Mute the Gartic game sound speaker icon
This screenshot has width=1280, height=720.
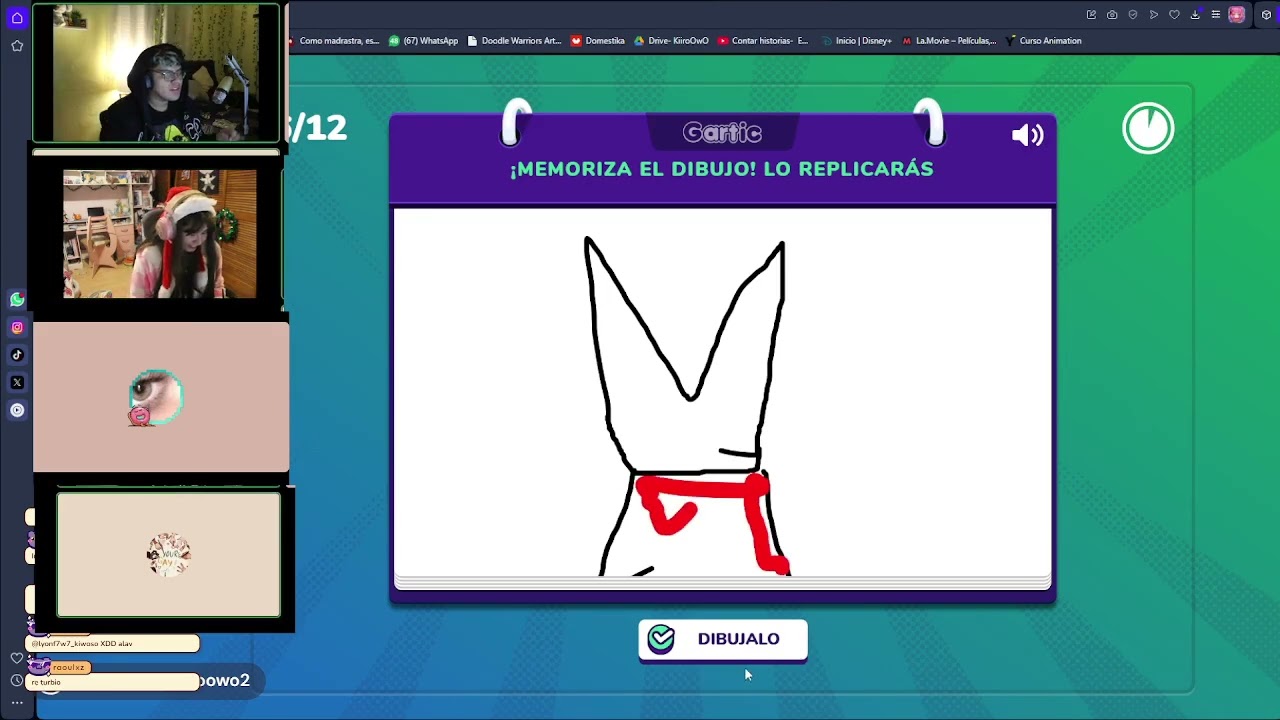pos(1027,135)
